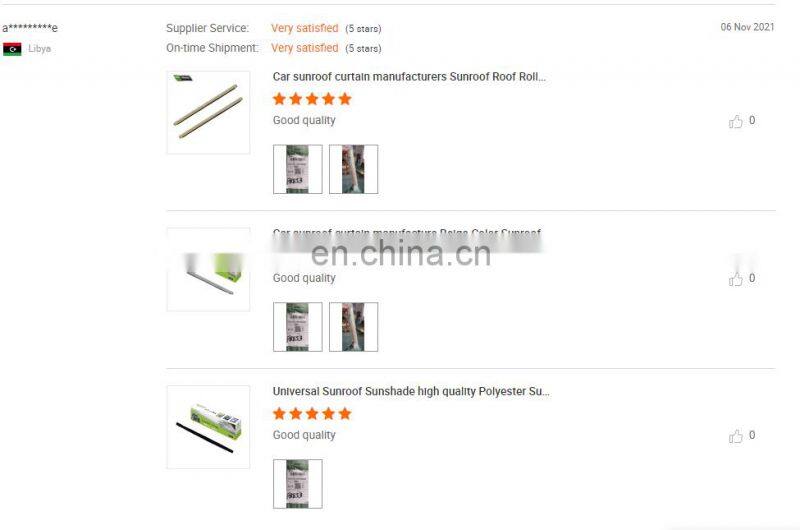
Task: Open the Car sunroof curtain manufacturers product link
Action: click(409, 77)
